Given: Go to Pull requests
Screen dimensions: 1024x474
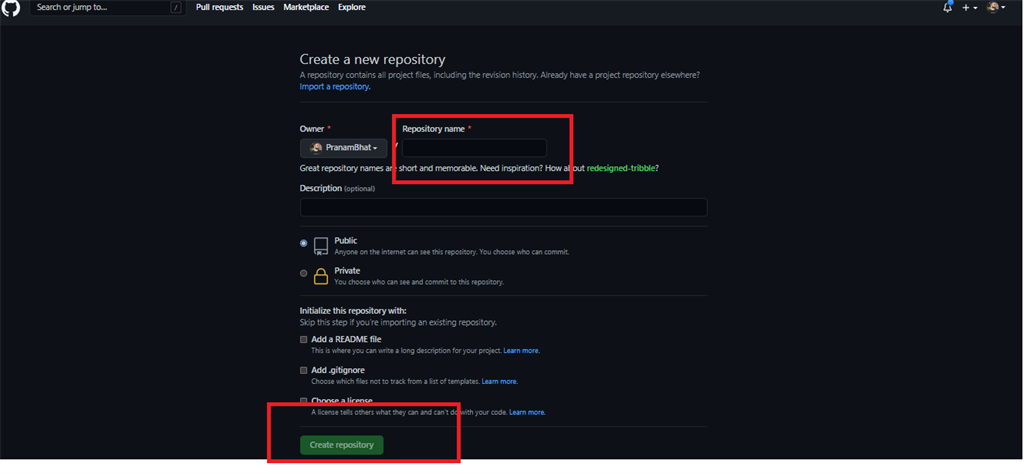Looking at the screenshot, I should coord(219,7).
